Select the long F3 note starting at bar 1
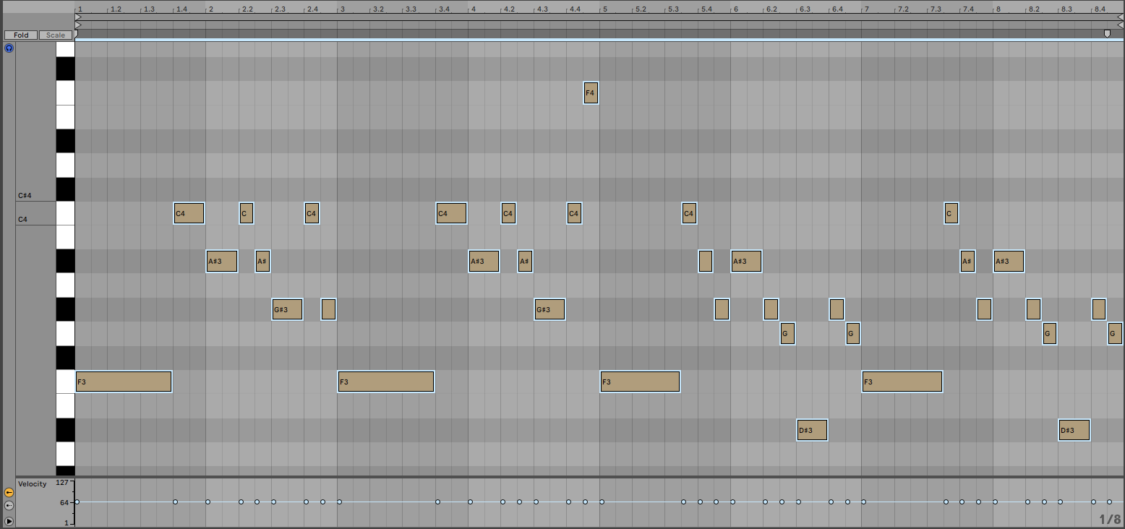 123,381
